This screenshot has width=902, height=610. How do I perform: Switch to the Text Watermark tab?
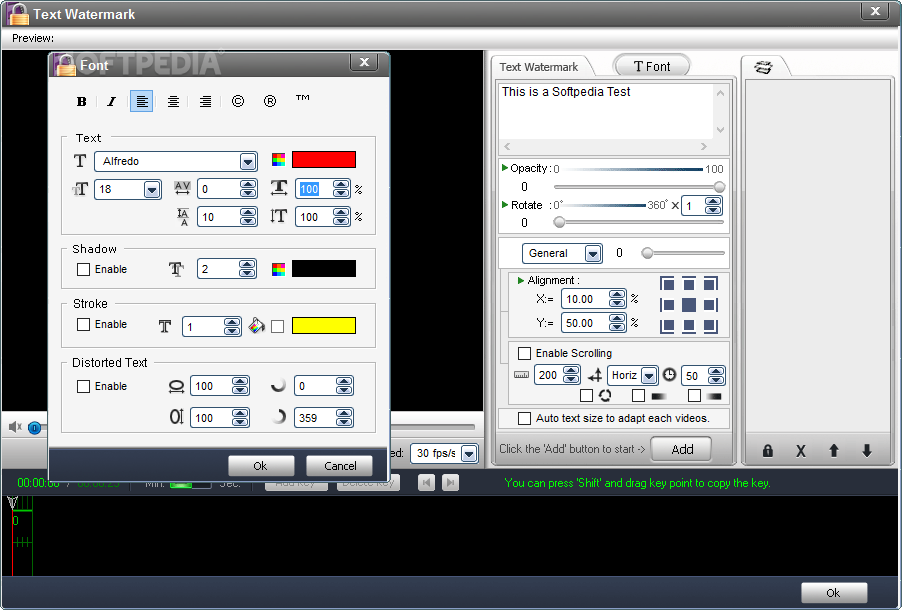coord(538,67)
